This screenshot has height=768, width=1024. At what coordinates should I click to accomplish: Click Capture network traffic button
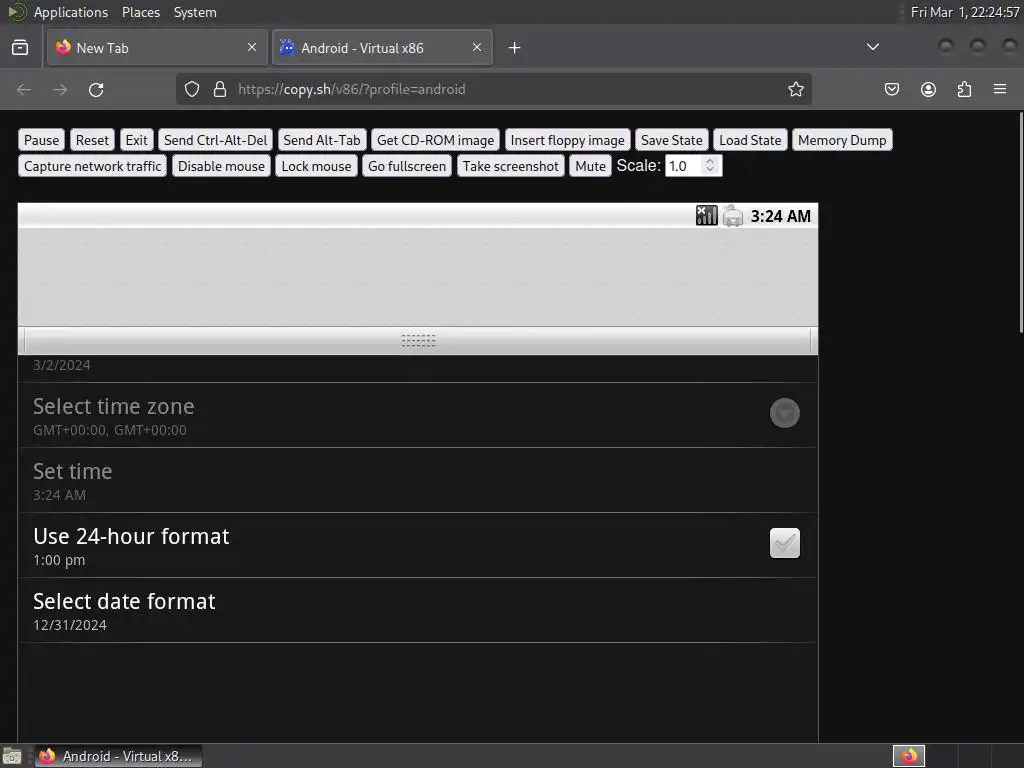click(93, 166)
